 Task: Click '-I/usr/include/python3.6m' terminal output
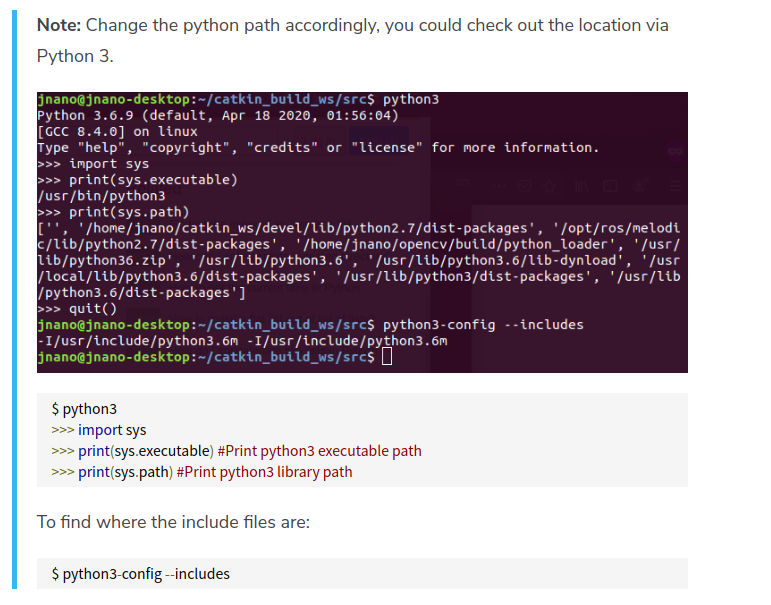242,341
